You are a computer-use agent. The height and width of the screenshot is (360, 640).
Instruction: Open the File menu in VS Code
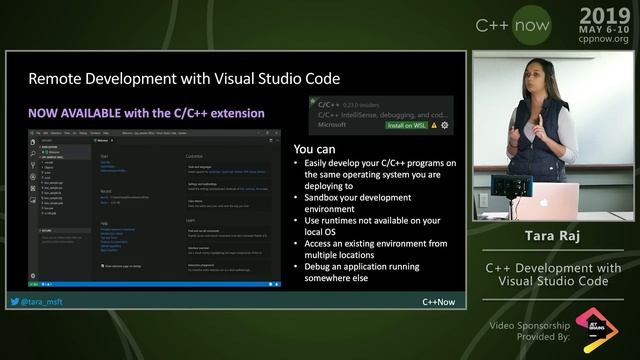38,133
